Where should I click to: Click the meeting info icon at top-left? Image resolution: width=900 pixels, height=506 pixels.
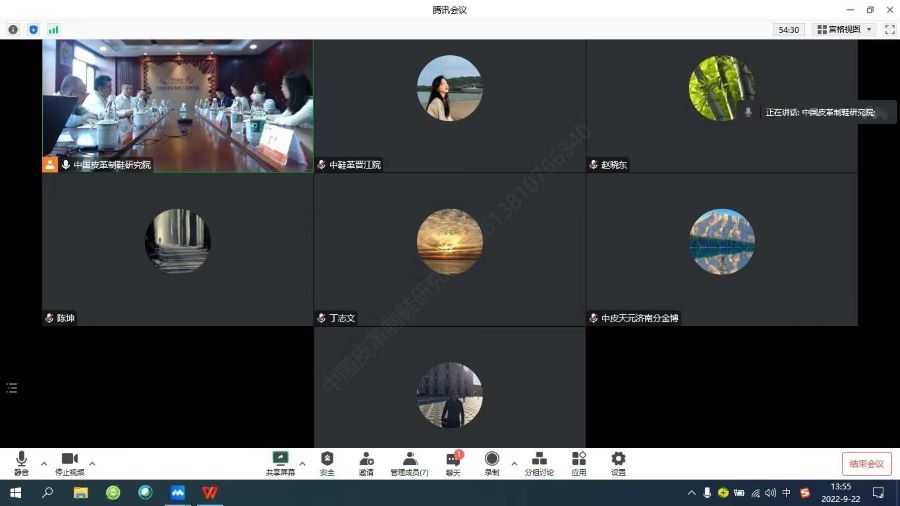pos(13,30)
